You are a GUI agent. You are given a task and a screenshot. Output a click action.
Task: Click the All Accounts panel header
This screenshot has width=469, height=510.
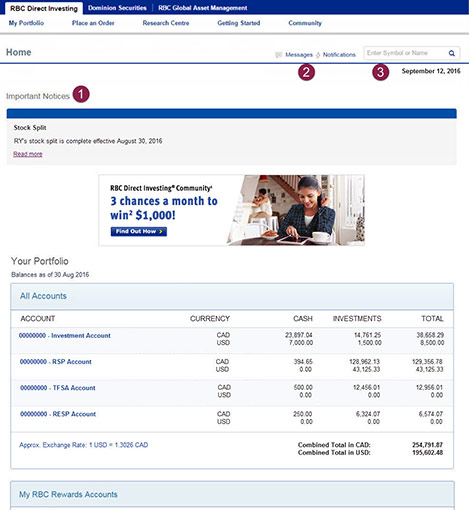tap(232, 296)
